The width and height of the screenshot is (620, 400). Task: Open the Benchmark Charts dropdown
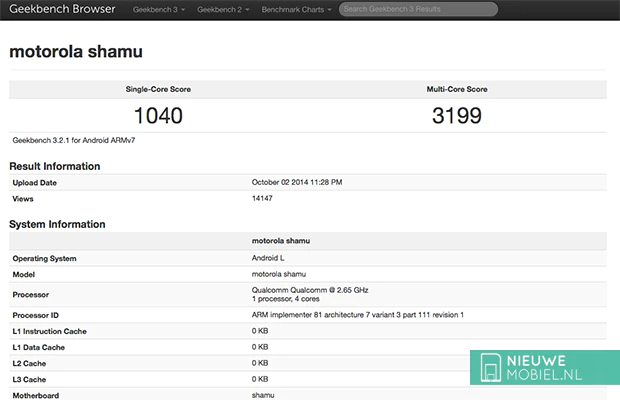[x=296, y=9]
